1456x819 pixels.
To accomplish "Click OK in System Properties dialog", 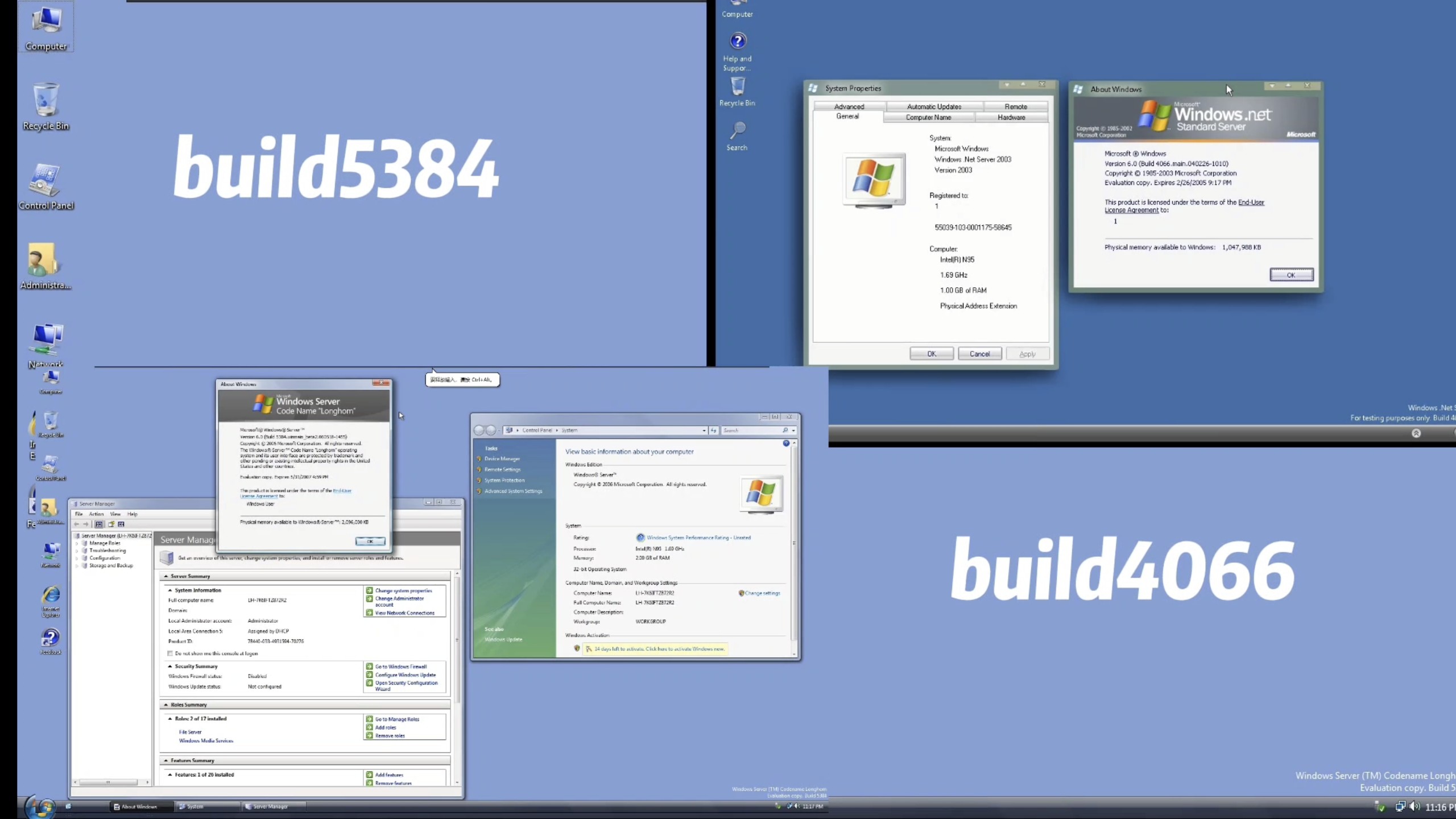I will tap(932, 354).
